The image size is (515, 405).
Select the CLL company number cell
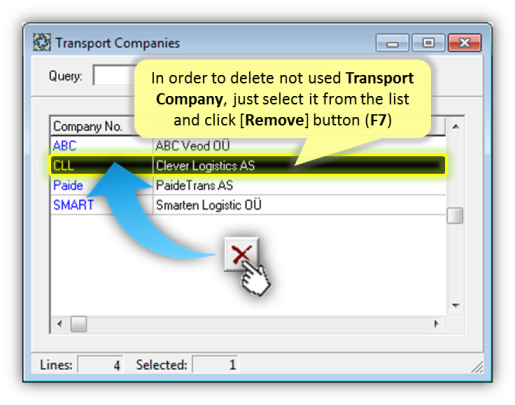click(x=101, y=165)
